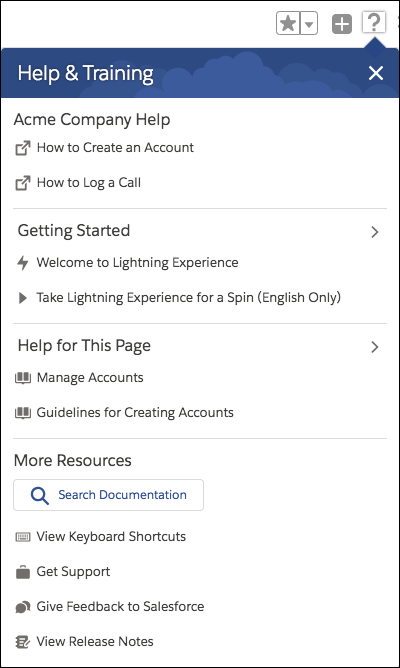Open View Keyboard Shortcuts

click(x=111, y=536)
